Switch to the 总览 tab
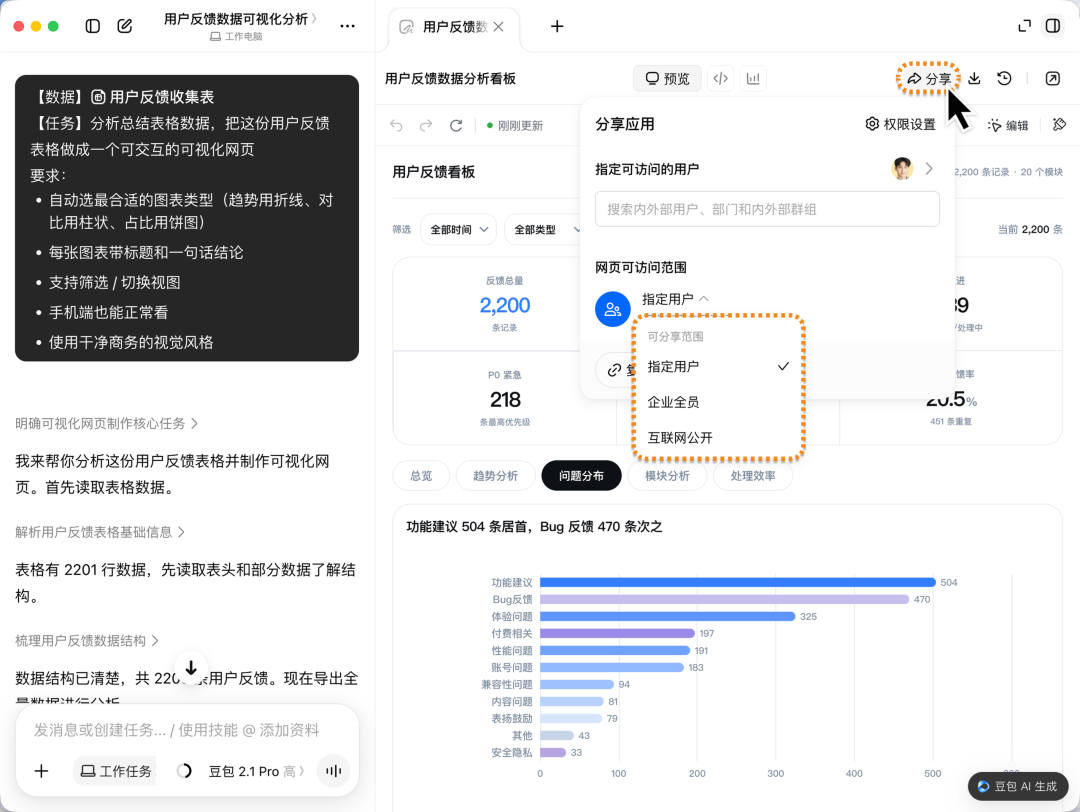Screen dimensions: 1080x812 click(421, 476)
